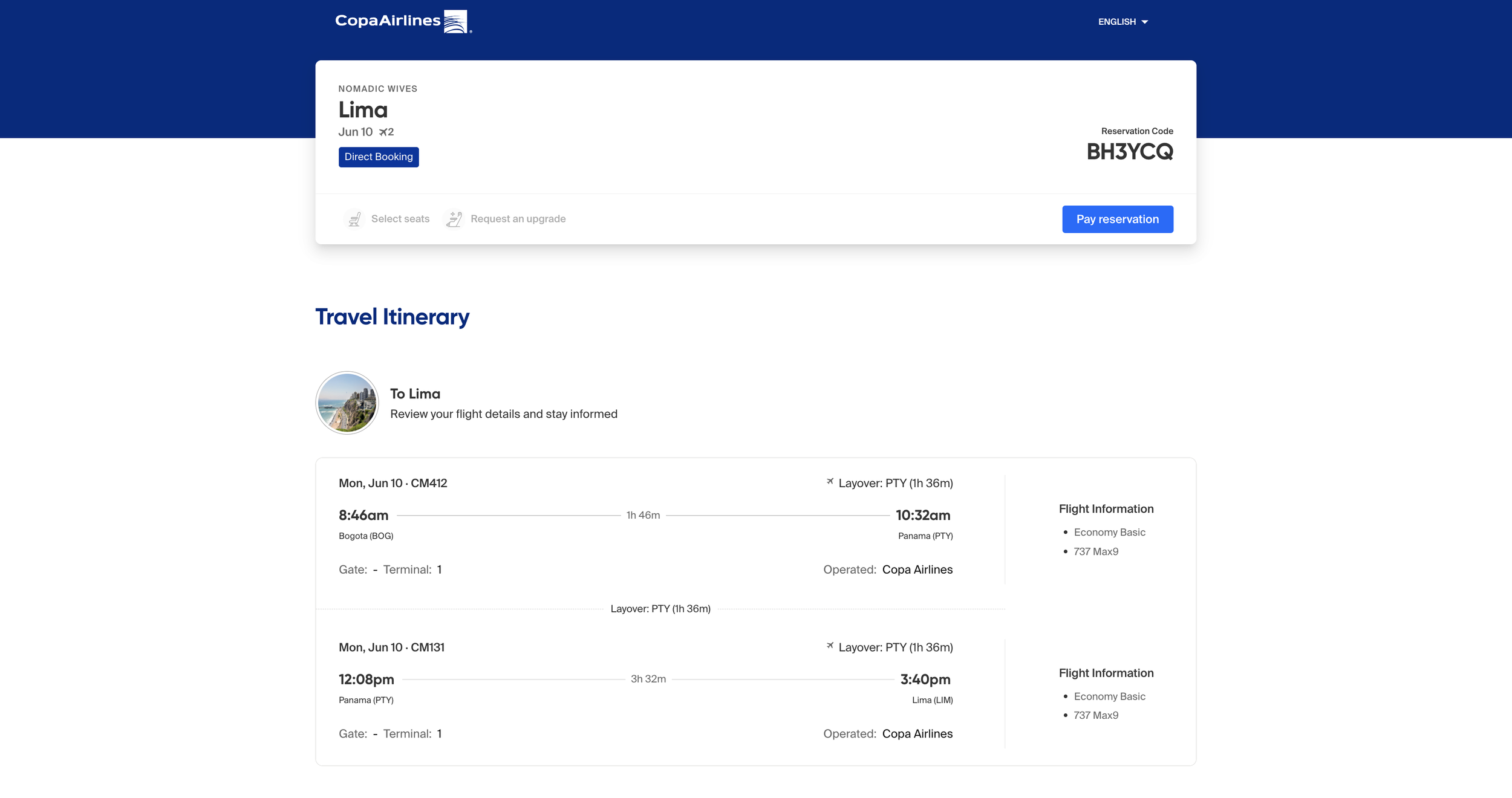Click the reservation code BH3YCQ
The height and width of the screenshot is (798, 1512).
click(1129, 152)
